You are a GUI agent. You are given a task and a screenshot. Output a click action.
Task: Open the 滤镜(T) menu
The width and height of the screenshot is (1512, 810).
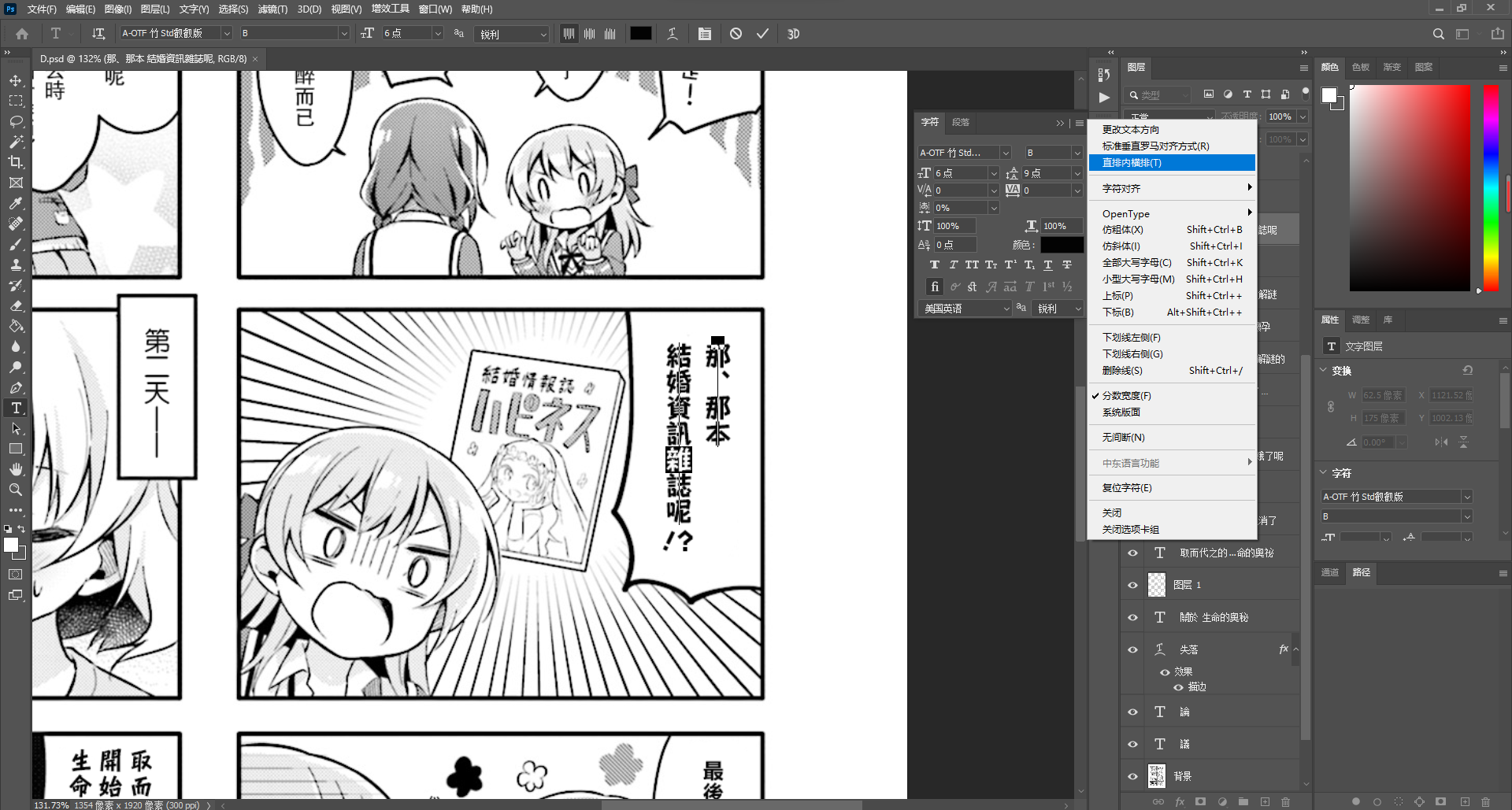coord(272,9)
